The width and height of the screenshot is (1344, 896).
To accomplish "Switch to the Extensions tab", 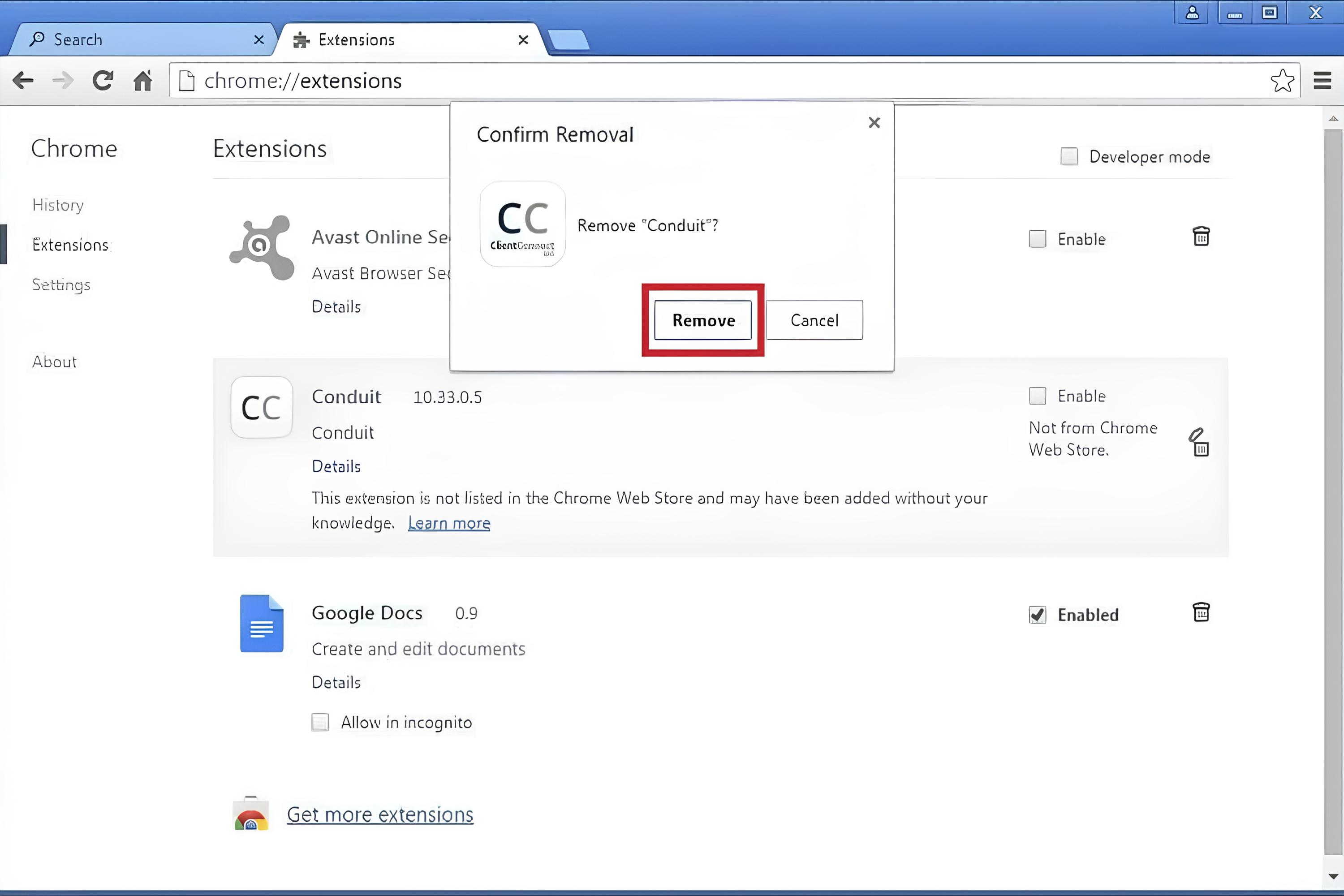I will coord(356,39).
